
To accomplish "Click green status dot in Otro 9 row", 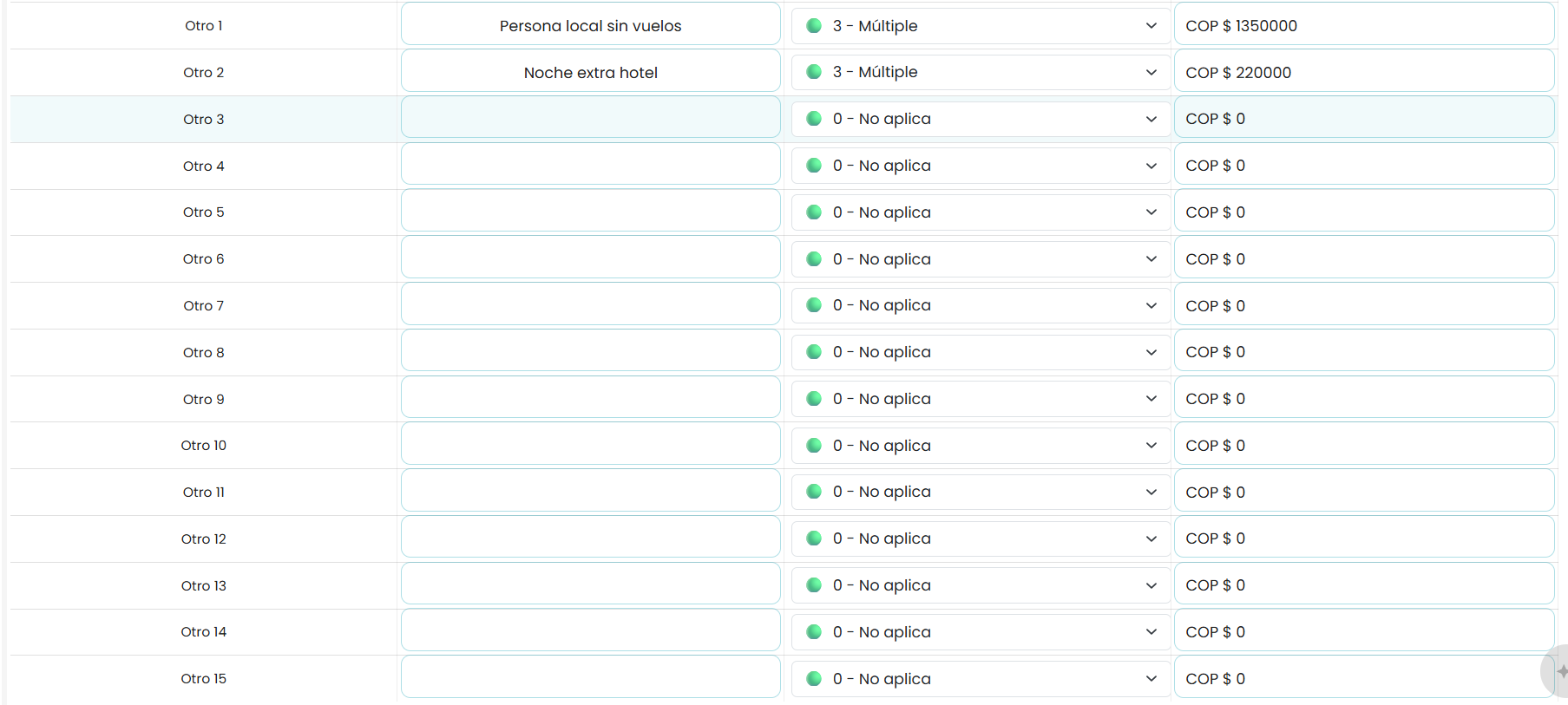I will [814, 399].
